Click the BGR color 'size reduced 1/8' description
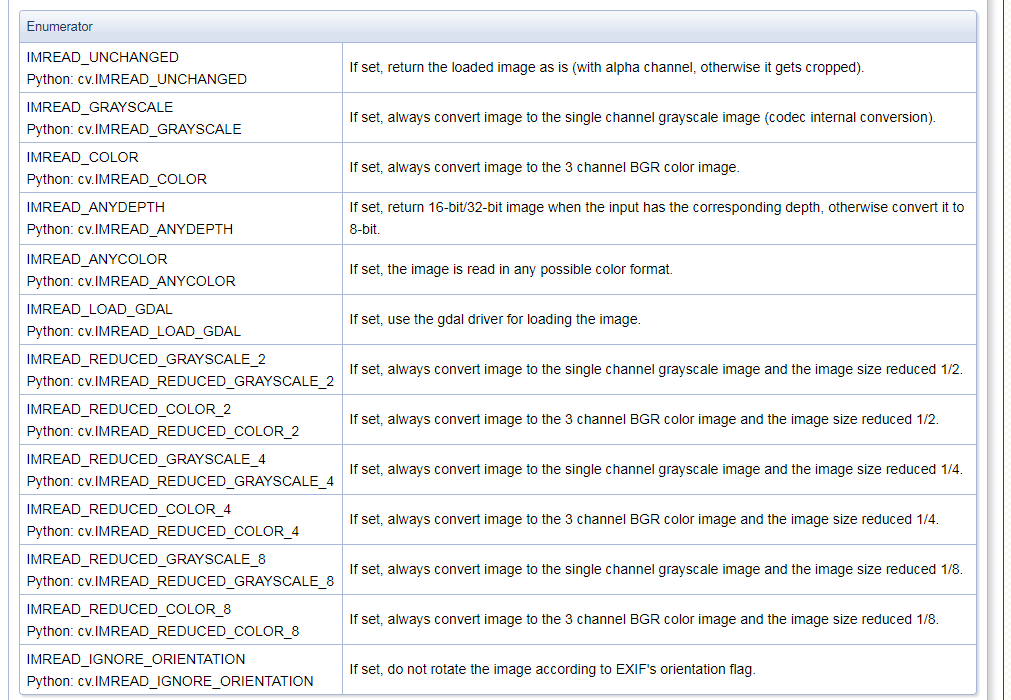 644,619
